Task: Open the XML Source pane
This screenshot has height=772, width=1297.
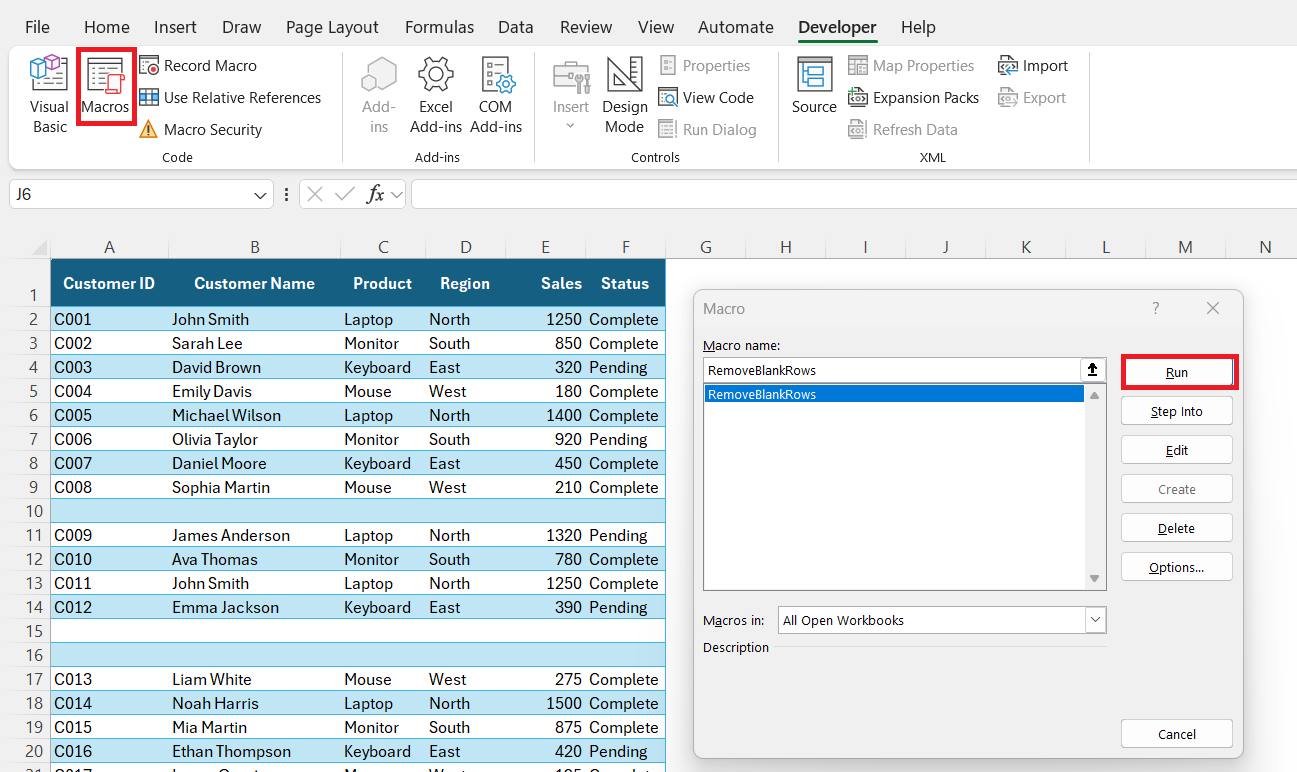Action: click(x=814, y=87)
